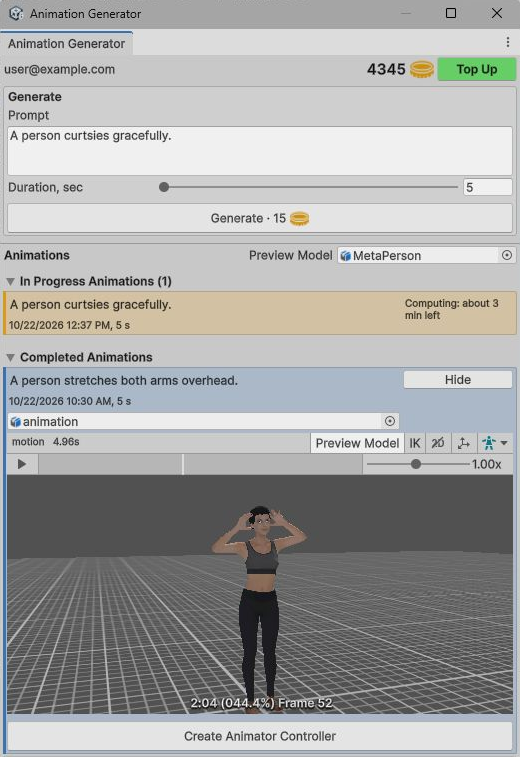Screen dimensions: 520x757
Task: Click the 3D character preview viewport
Action: pos(260,594)
